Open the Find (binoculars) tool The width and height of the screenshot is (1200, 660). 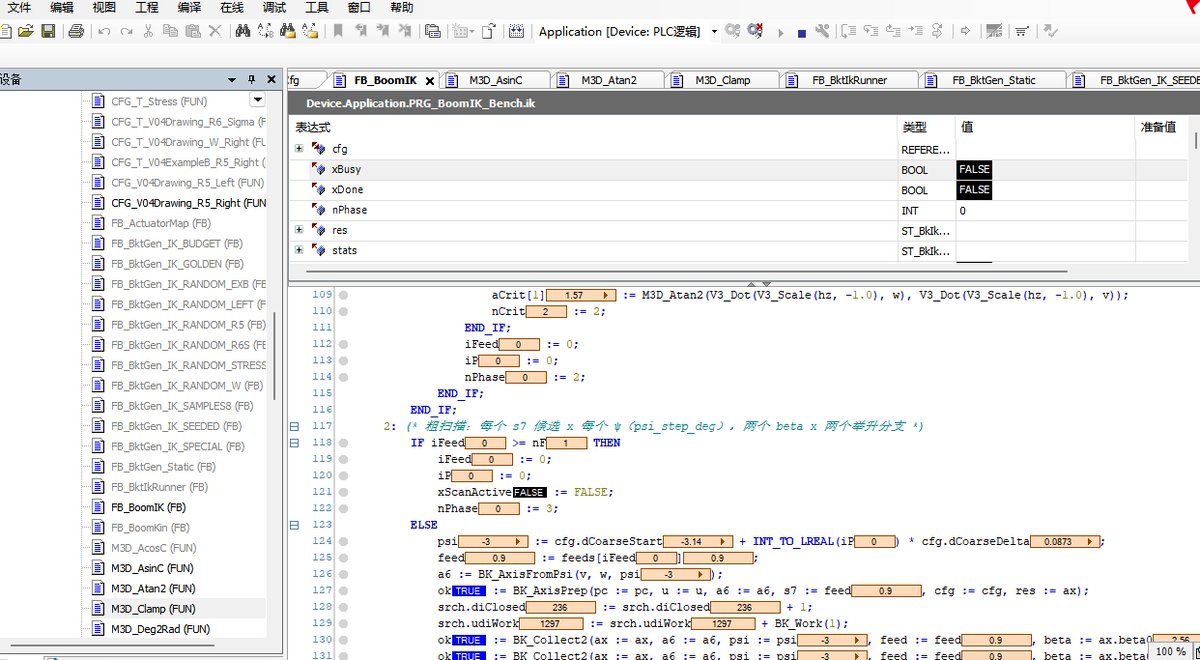(x=242, y=32)
